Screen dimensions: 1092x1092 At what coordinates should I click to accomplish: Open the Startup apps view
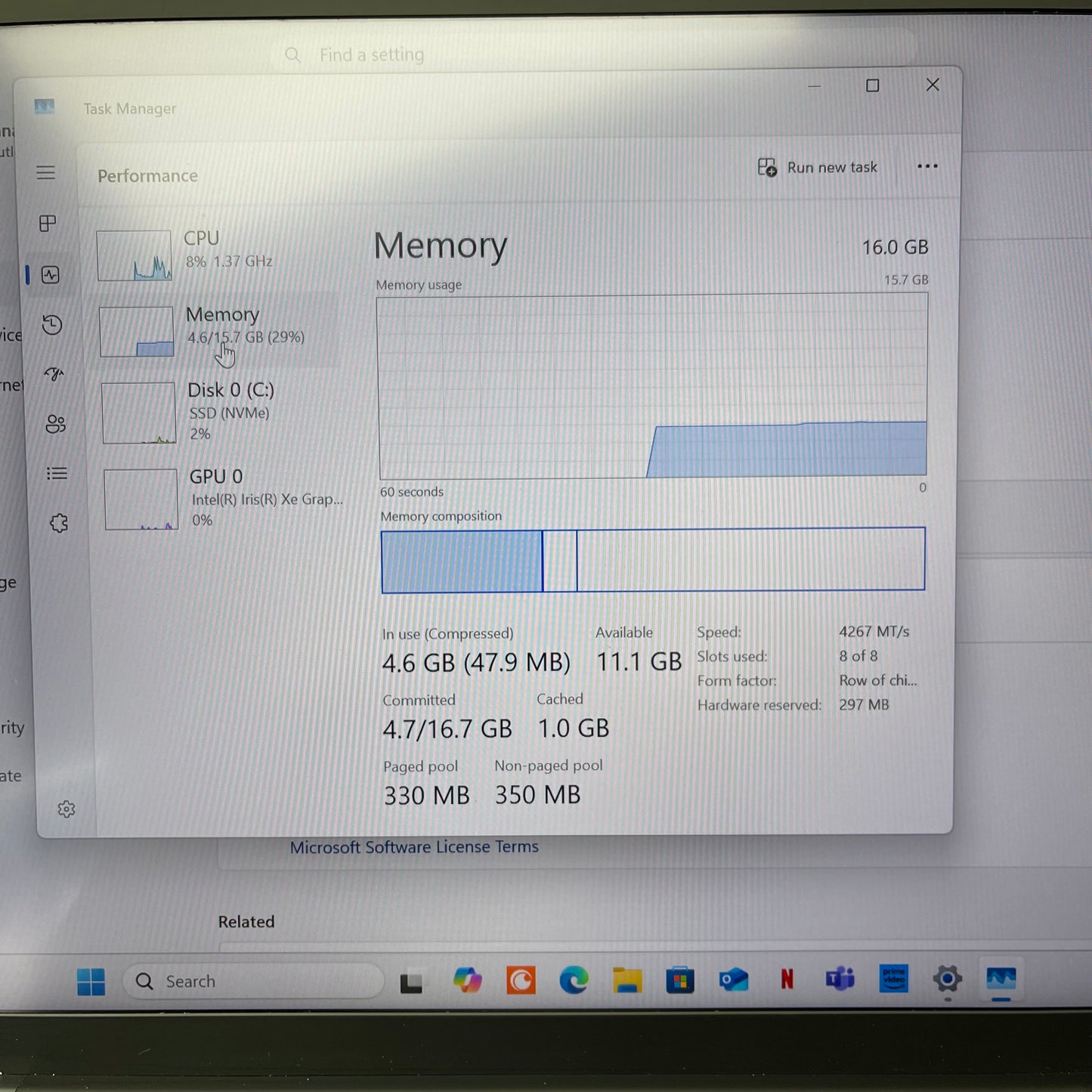(53, 374)
